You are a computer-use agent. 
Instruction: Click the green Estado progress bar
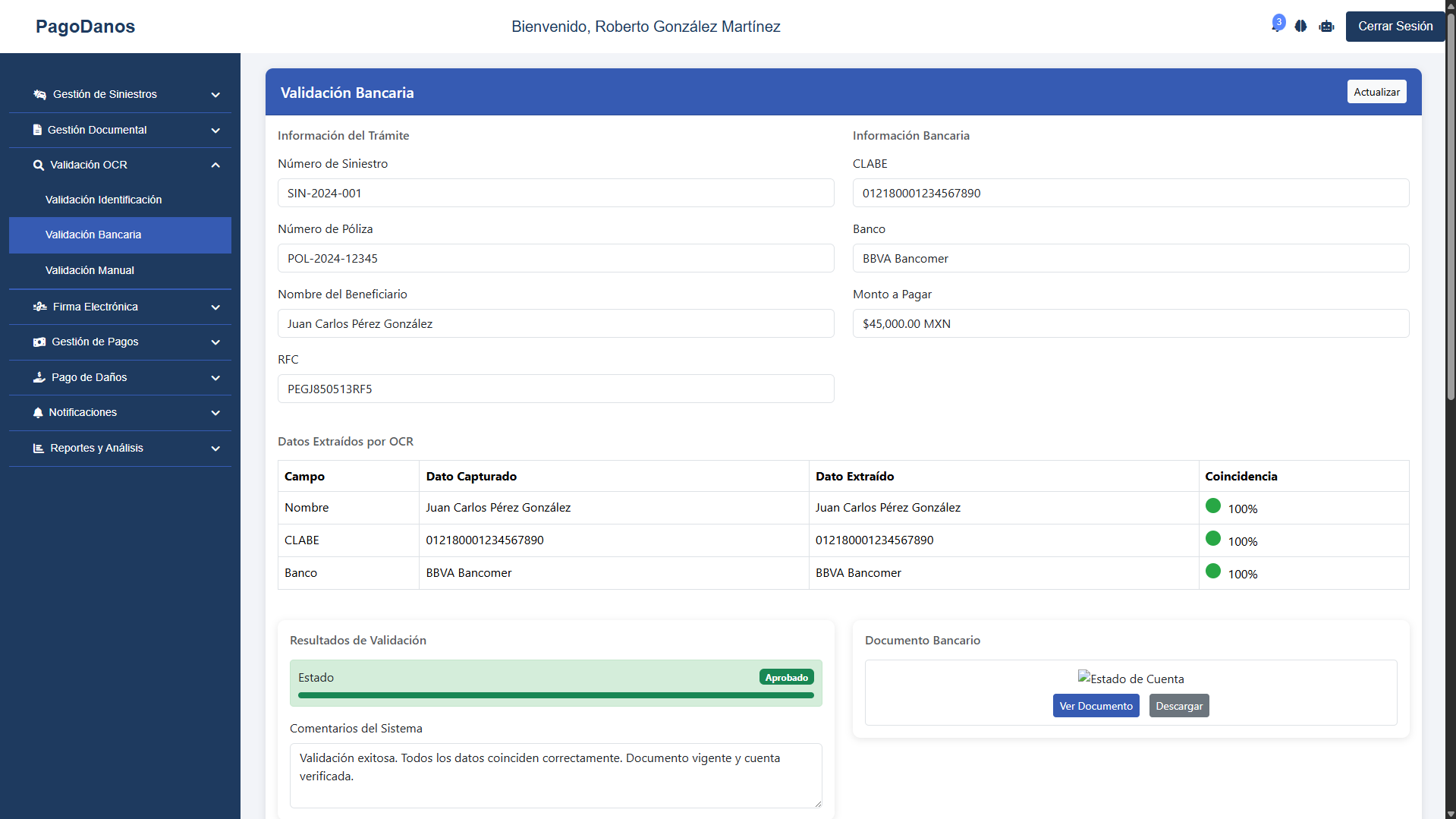[556, 695]
